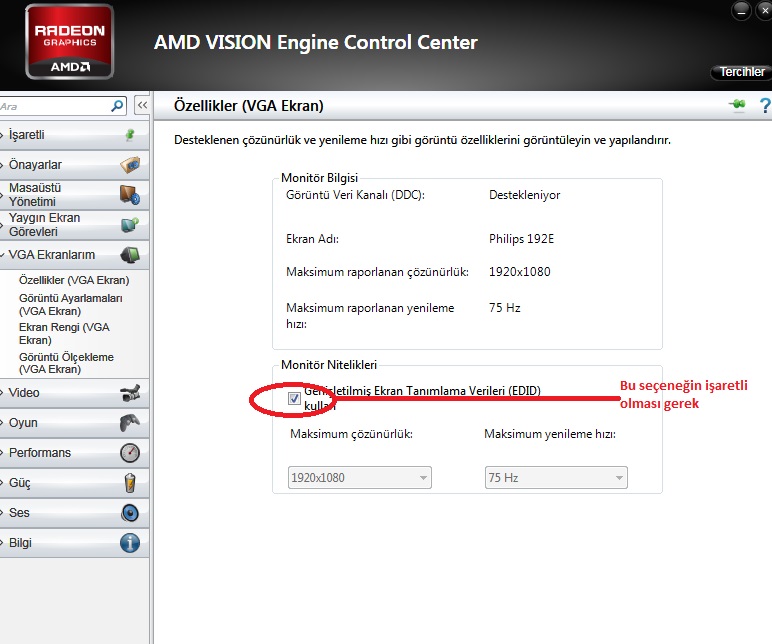Image resolution: width=772 pixels, height=644 pixels.
Task: Minimize the Control Center window
Action: click(x=741, y=10)
